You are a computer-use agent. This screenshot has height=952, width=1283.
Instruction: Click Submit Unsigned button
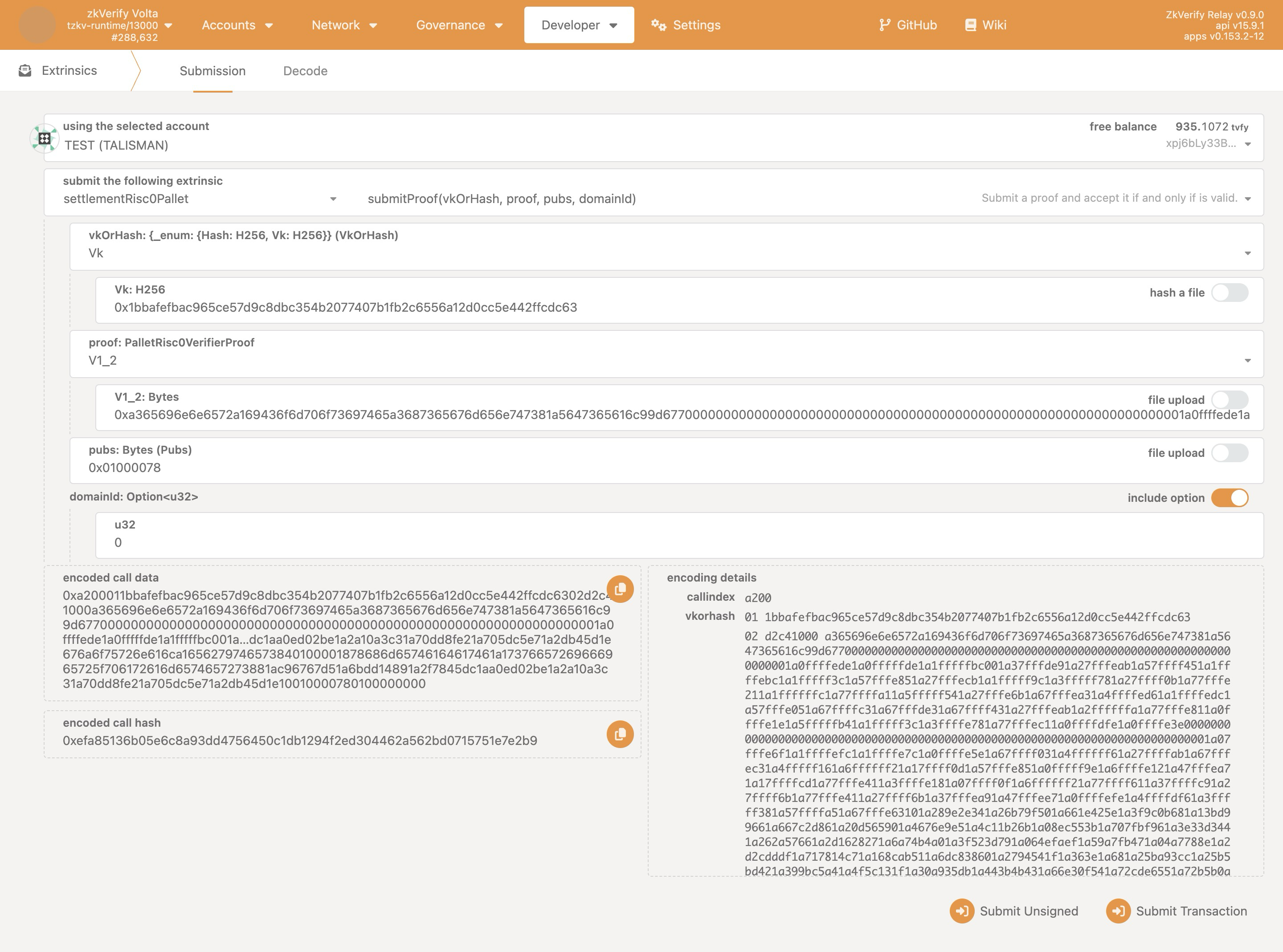pos(1014,911)
